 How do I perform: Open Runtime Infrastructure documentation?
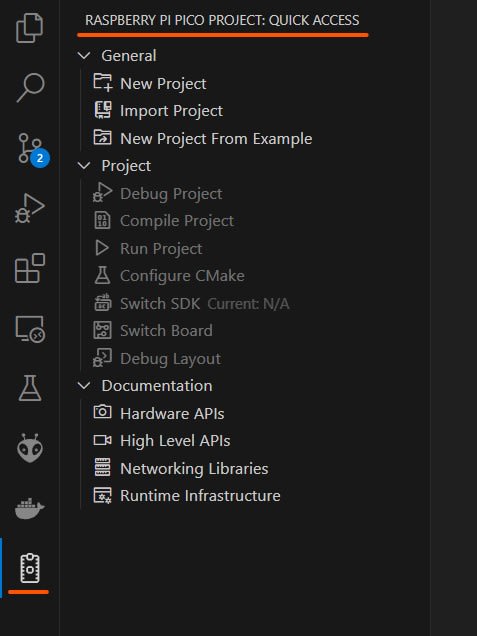click(x=187, y=496)
